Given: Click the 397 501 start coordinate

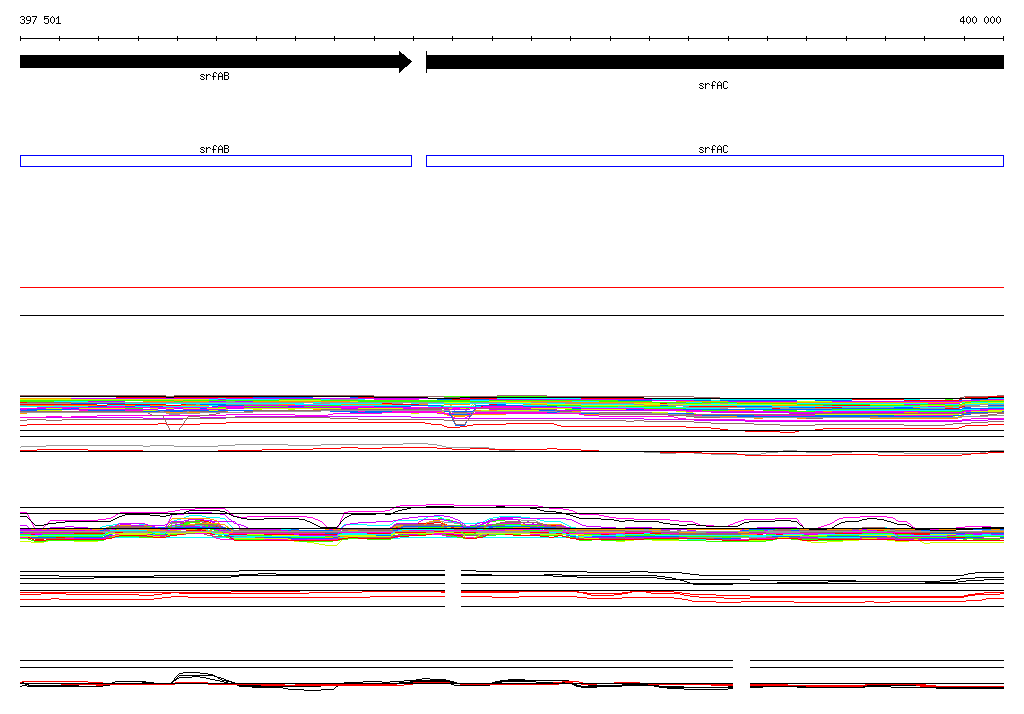Looking at the screenshot, I should (x=40, y=20).
